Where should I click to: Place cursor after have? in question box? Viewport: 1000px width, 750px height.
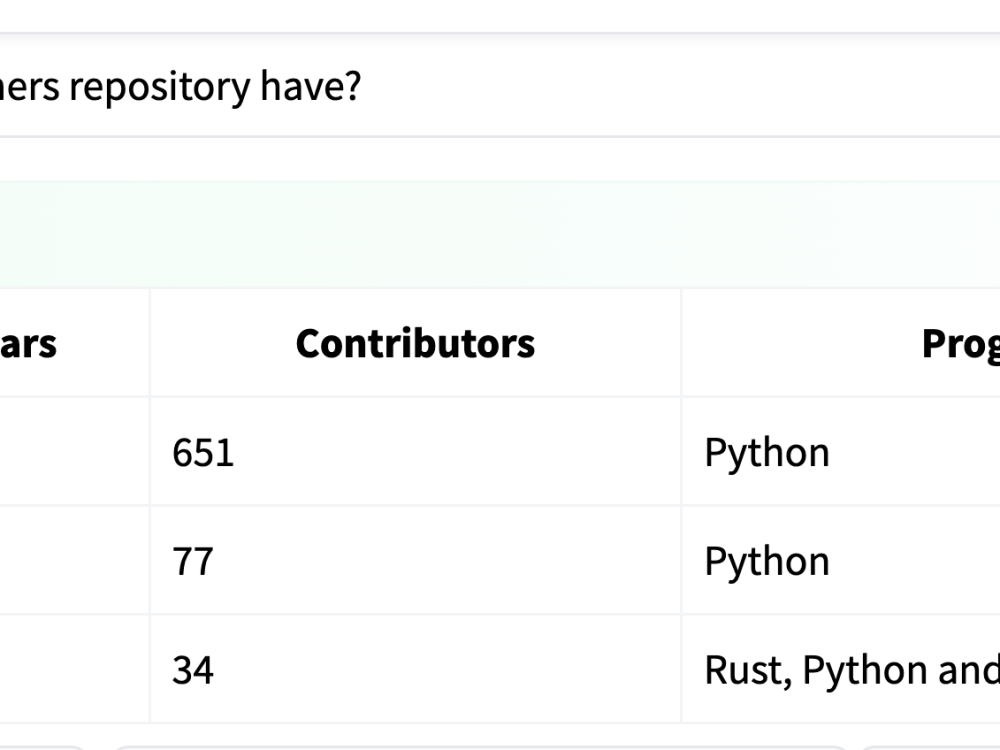click(x=362, y=85)
